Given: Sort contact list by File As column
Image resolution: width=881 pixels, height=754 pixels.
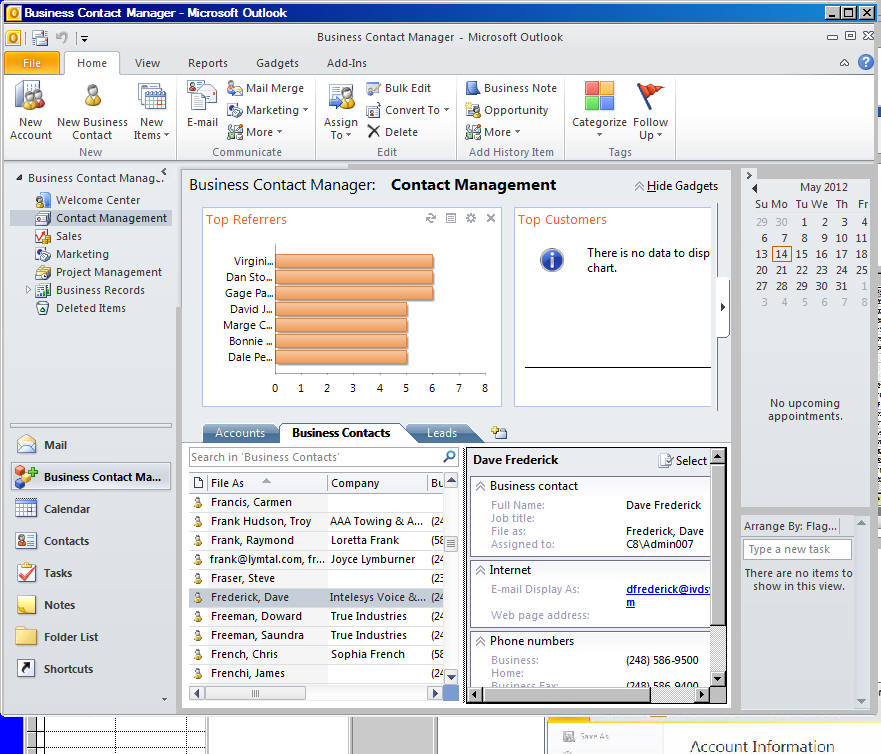Looking at the screenshot, I should tap(267, 483).
